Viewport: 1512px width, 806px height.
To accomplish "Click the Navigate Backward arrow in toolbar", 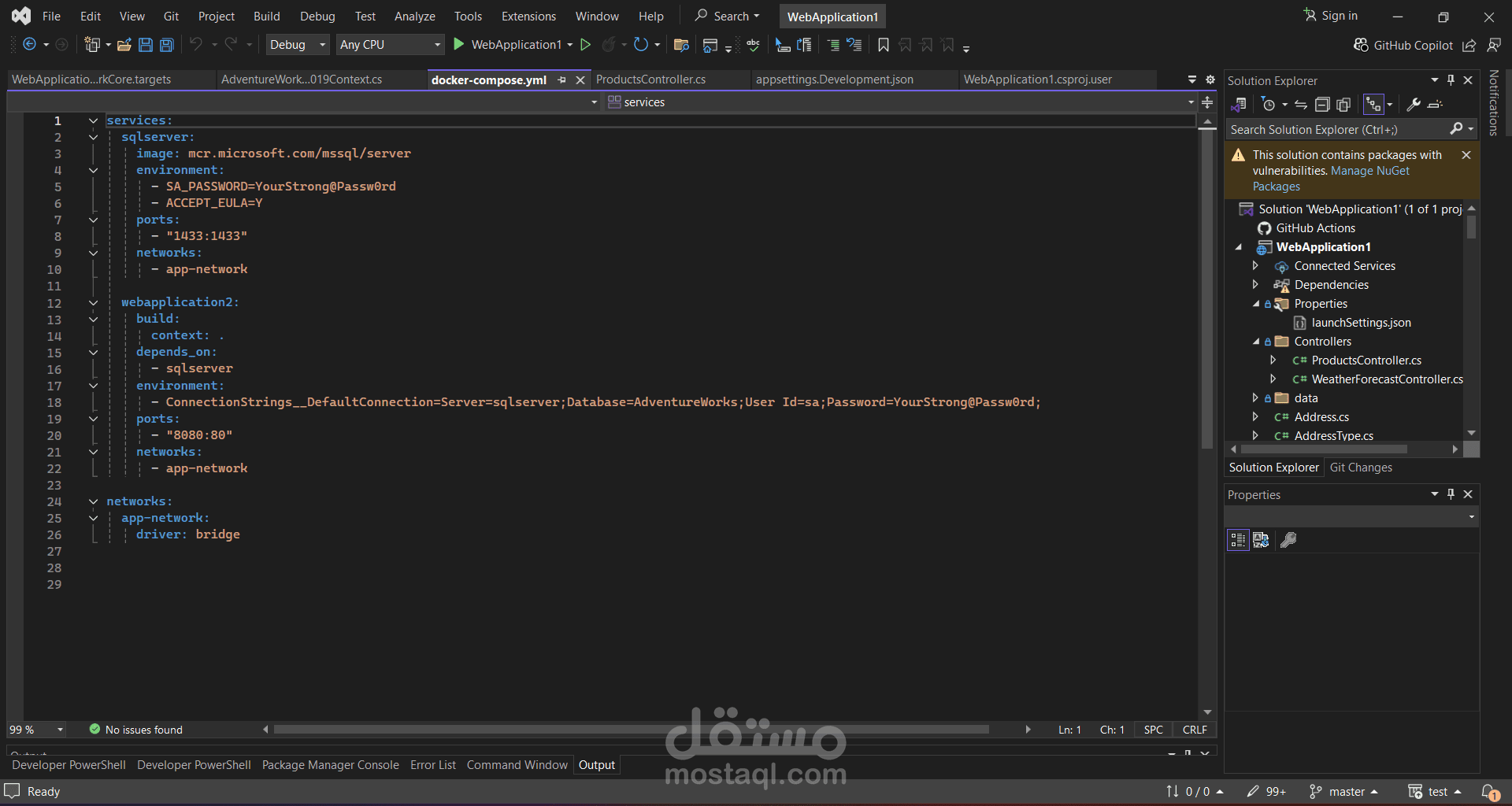I will pyautogui.click(x=30, y=45).
